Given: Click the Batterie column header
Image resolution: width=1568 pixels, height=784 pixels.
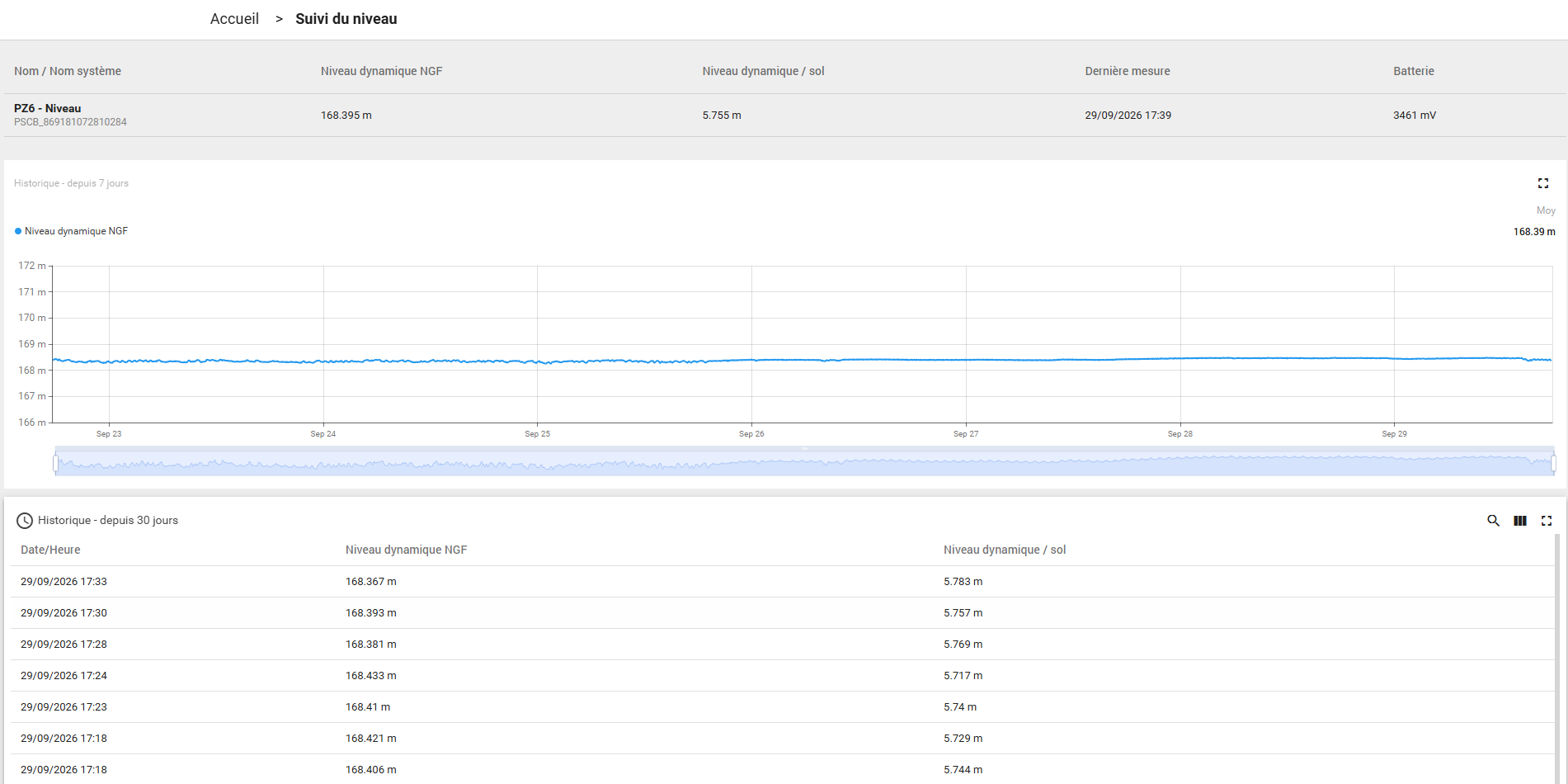Looking at the screenshot, I should coord(1414,71).
